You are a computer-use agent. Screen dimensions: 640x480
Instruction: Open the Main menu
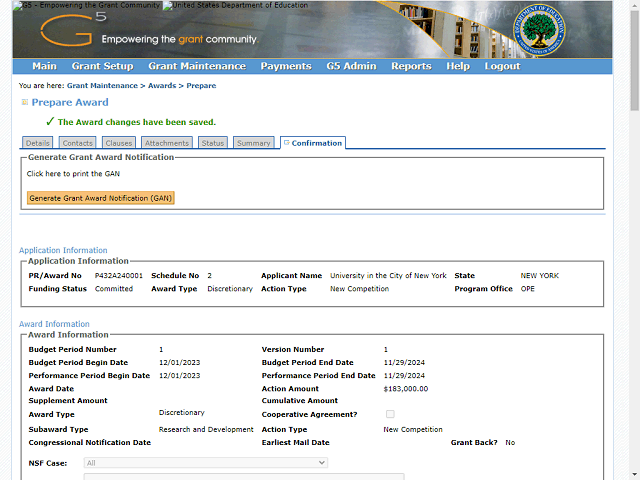click(x=44, y=66)
